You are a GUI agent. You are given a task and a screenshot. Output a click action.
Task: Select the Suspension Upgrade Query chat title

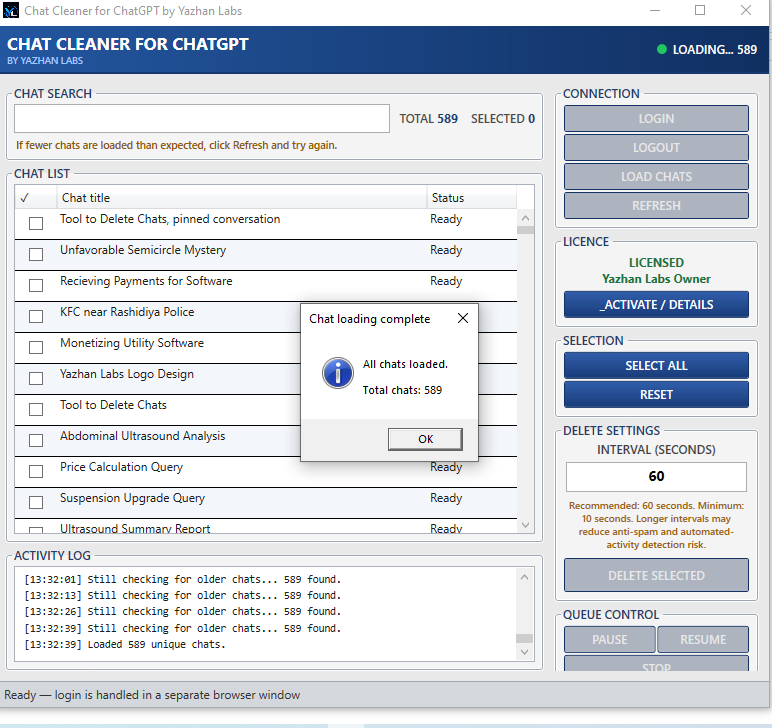coord(132,498)
